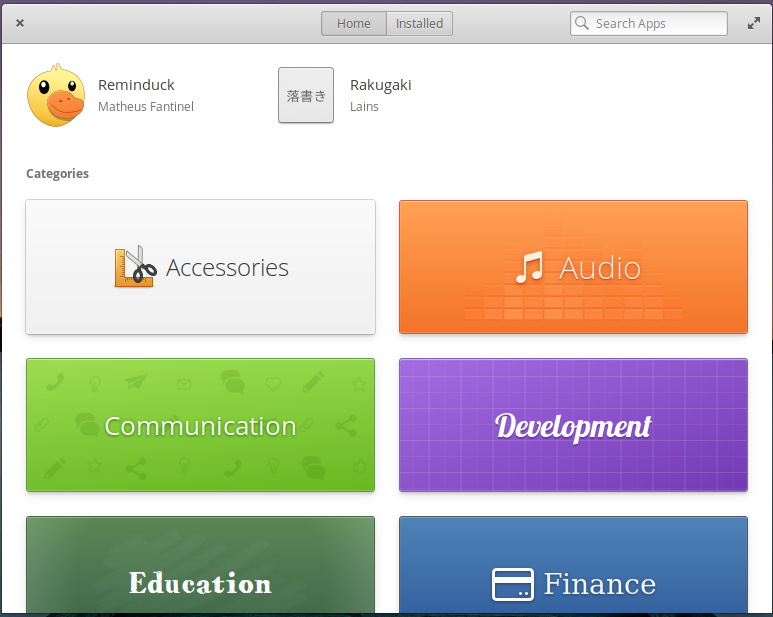This screenshot has width=773, height=617.
Task: Open the Reminduck duck app icon
Action: [56, 95]
